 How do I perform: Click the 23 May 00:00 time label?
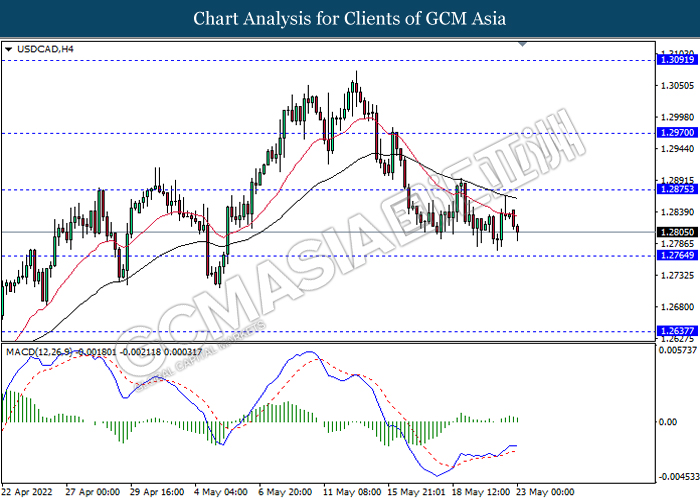pos(545,492)
